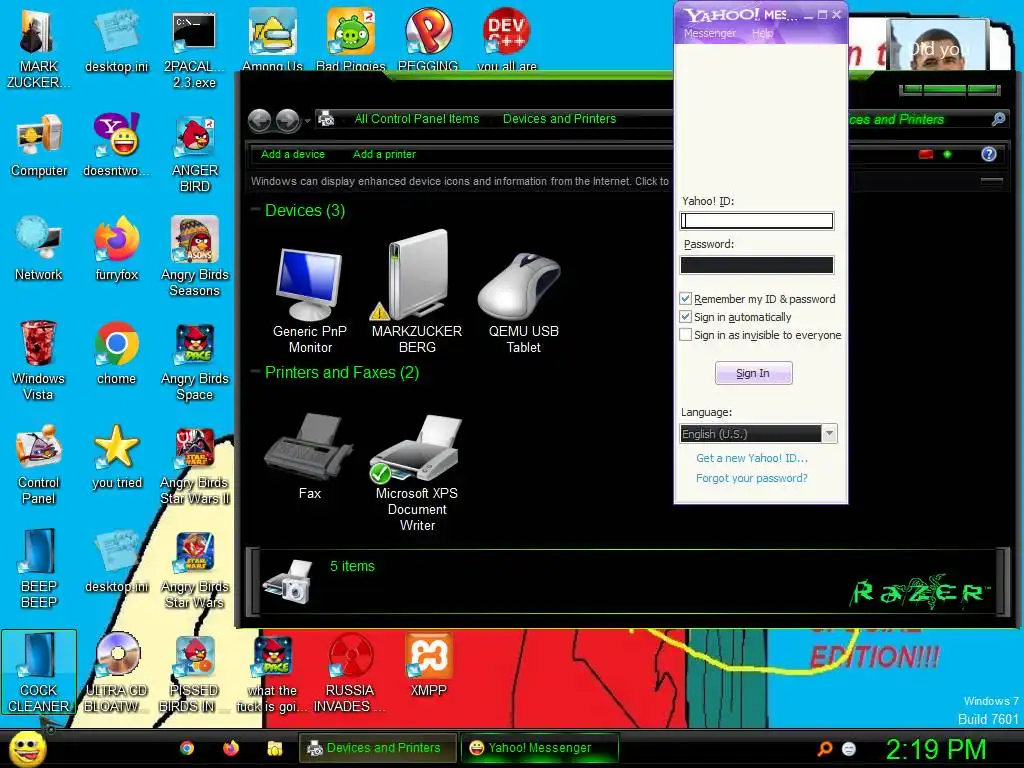The height and width of the screenshot is (768, 1024).
Task: Click the 2:19 PM taskbar clock
Action: click(935, 748)
